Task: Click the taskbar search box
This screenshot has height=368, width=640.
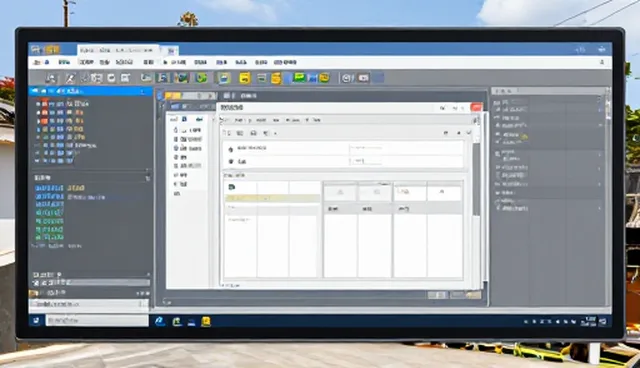Action: point(97,321)
